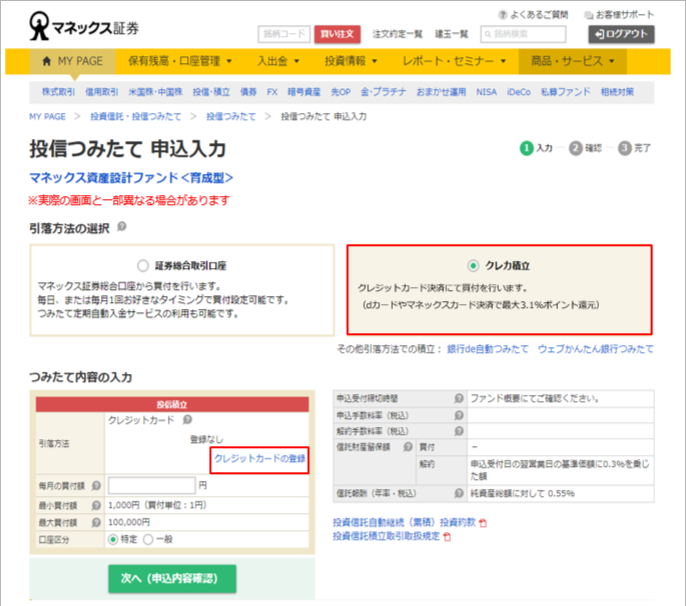
Task: Click help icon for 解約手数料率
Action: click(458, 431)
